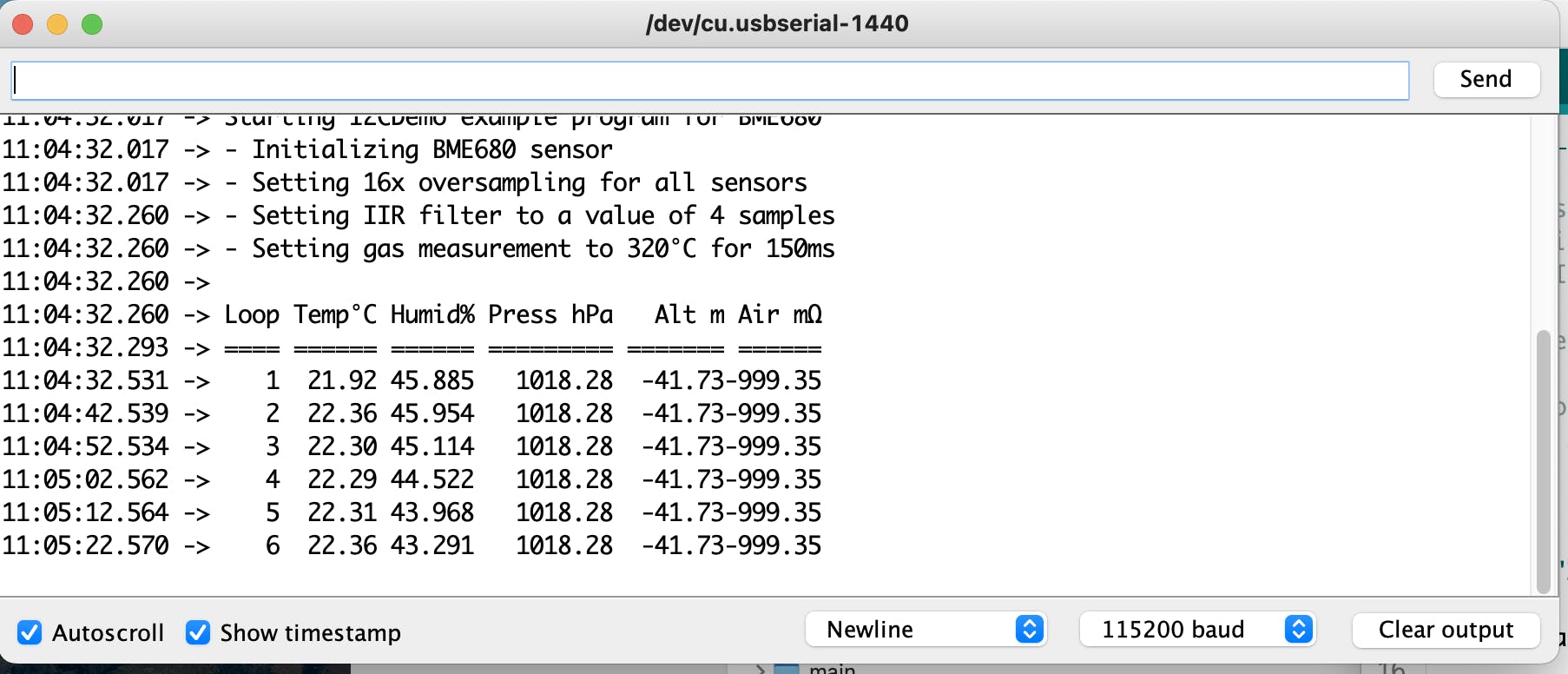Close the serial monitor window
Screen dimensions: 1568x674
tap(23, 24)
